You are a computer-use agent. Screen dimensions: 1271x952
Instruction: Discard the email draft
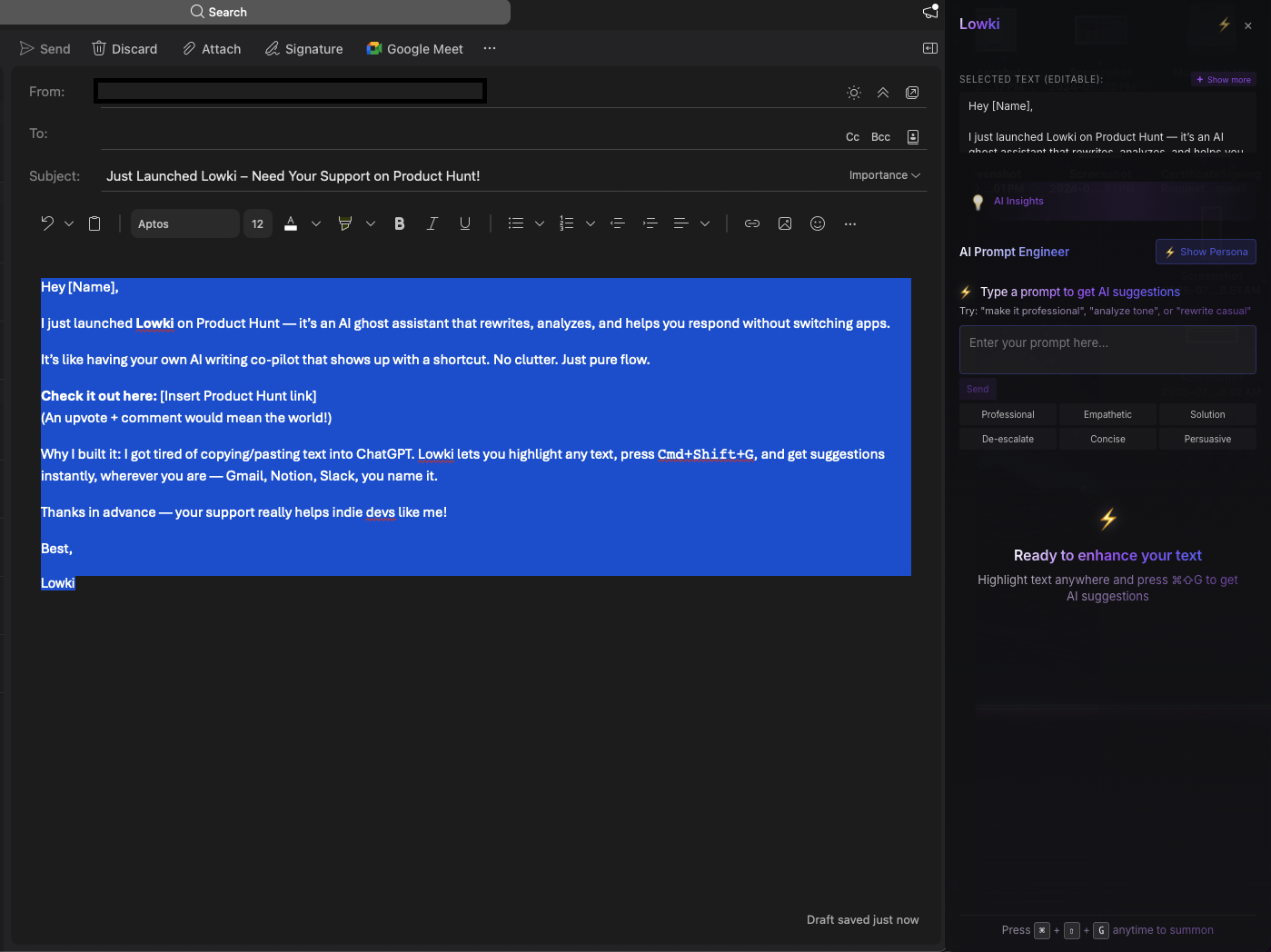coord(124,49)
